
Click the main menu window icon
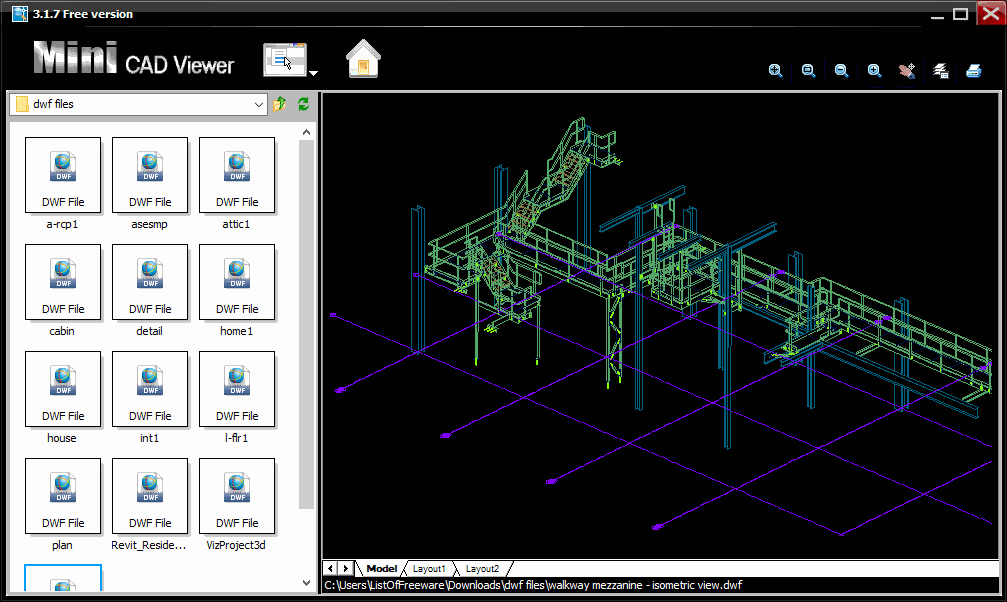coord(285,60)
